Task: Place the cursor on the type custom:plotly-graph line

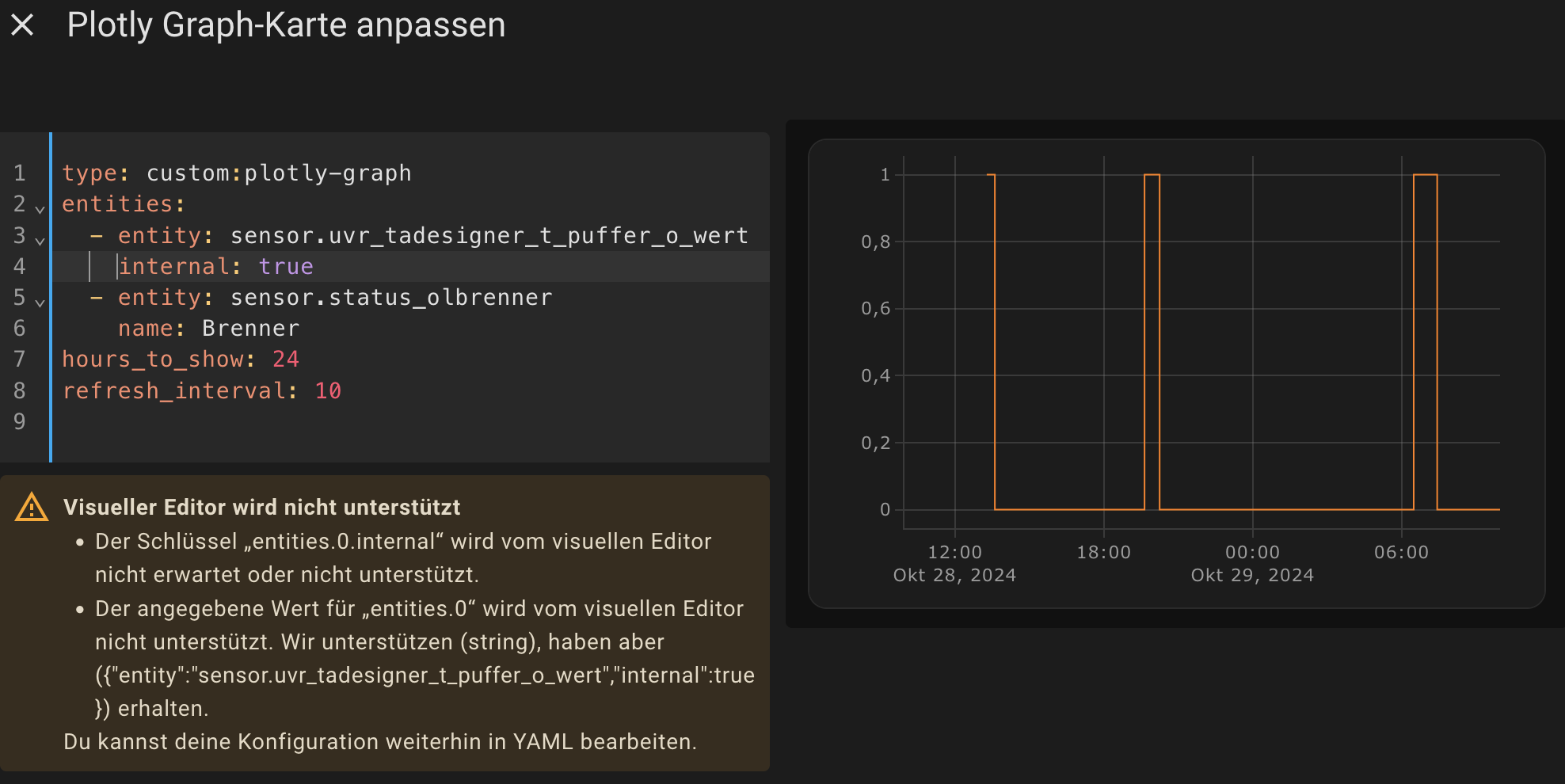Action: [237, 173]
